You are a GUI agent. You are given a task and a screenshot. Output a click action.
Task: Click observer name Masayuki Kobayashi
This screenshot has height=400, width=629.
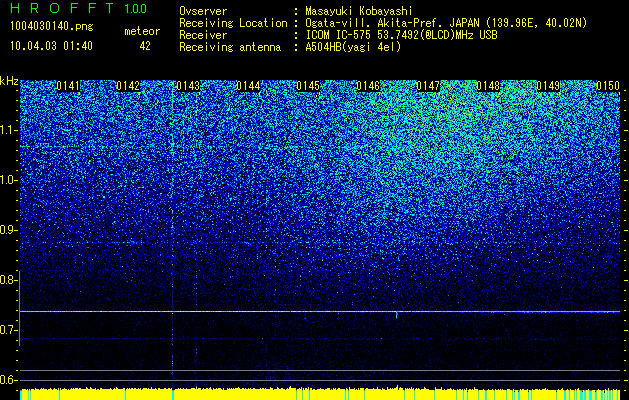pos(359,11)
